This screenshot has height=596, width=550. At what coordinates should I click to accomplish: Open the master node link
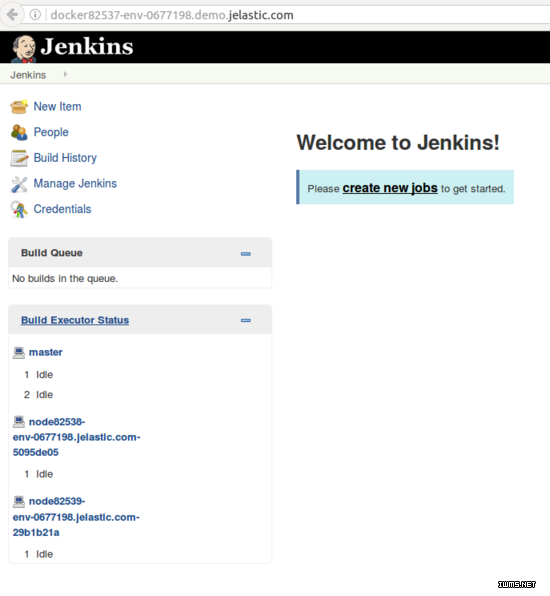pyautogui.click(x=46, y=352)
